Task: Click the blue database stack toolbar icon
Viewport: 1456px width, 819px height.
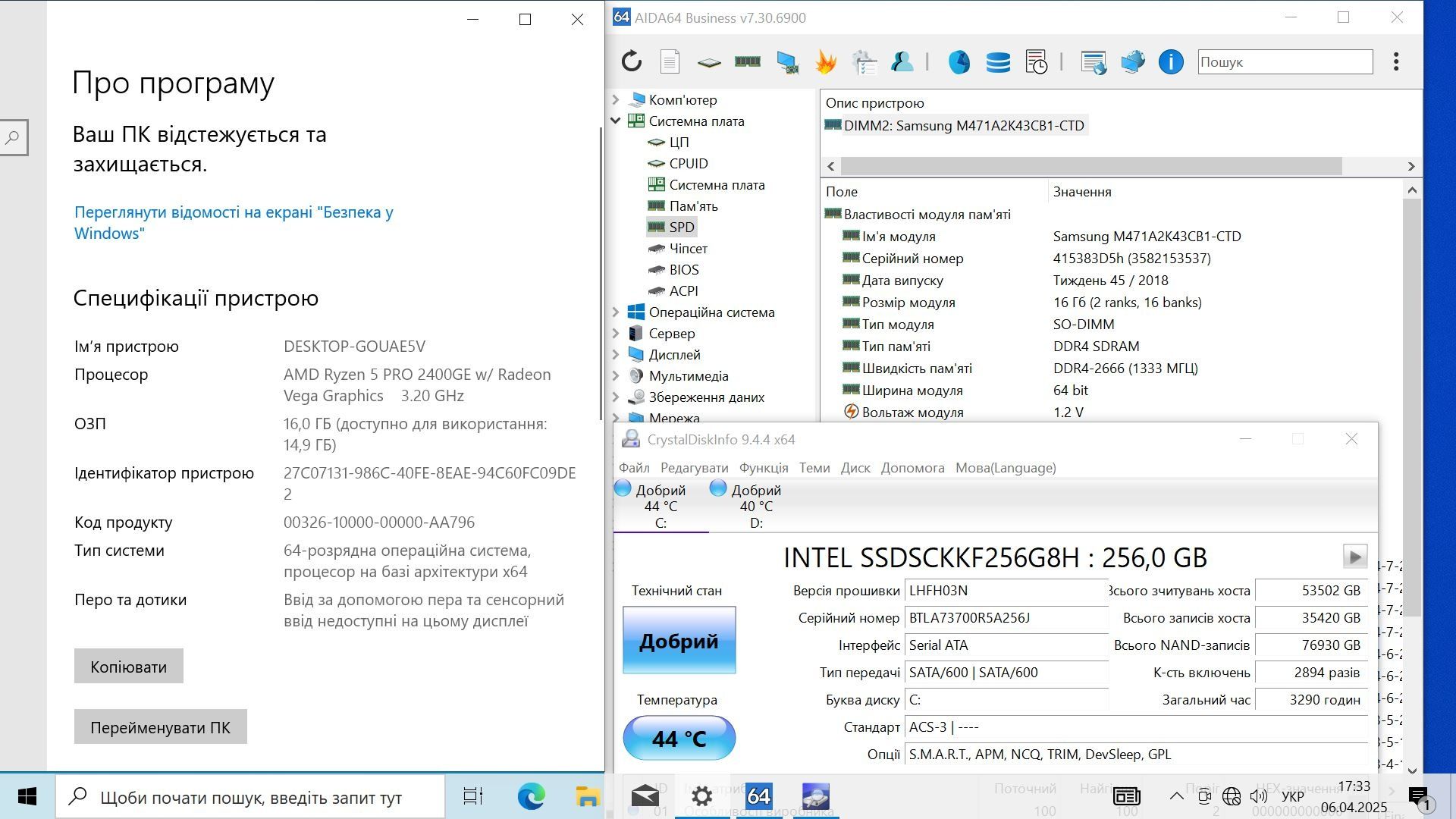Action: click(998, 61)
